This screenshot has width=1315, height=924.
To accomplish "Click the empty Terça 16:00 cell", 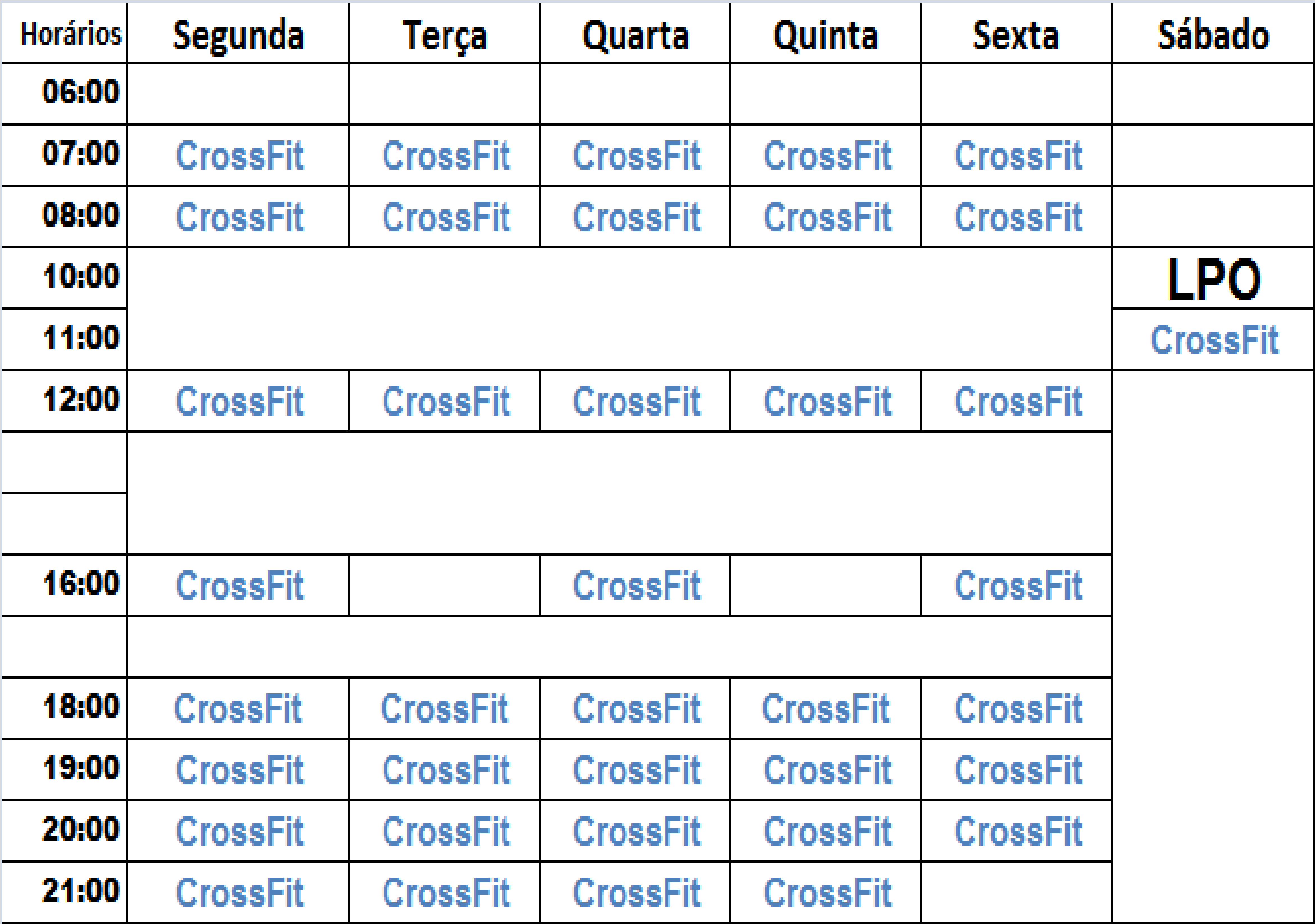I will [x=445, y=585].
